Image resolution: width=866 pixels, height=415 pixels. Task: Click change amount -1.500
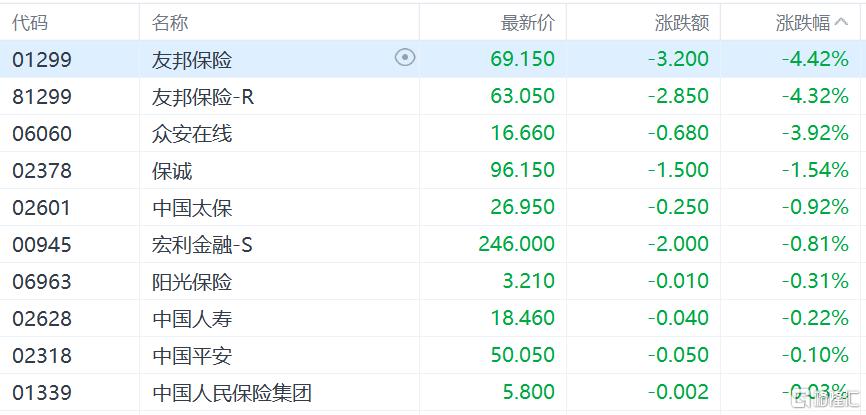[678, 170]
